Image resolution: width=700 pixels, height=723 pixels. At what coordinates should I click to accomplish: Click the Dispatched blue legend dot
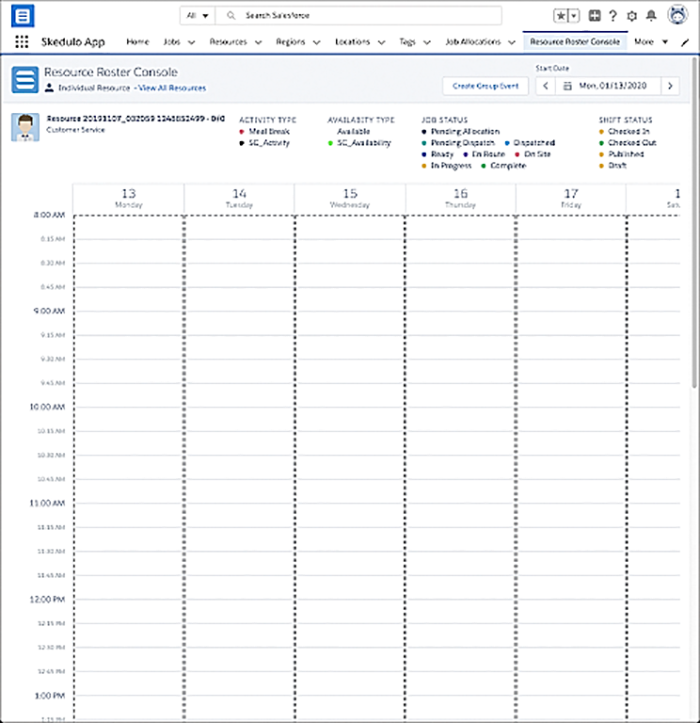[x=507, y=143]
